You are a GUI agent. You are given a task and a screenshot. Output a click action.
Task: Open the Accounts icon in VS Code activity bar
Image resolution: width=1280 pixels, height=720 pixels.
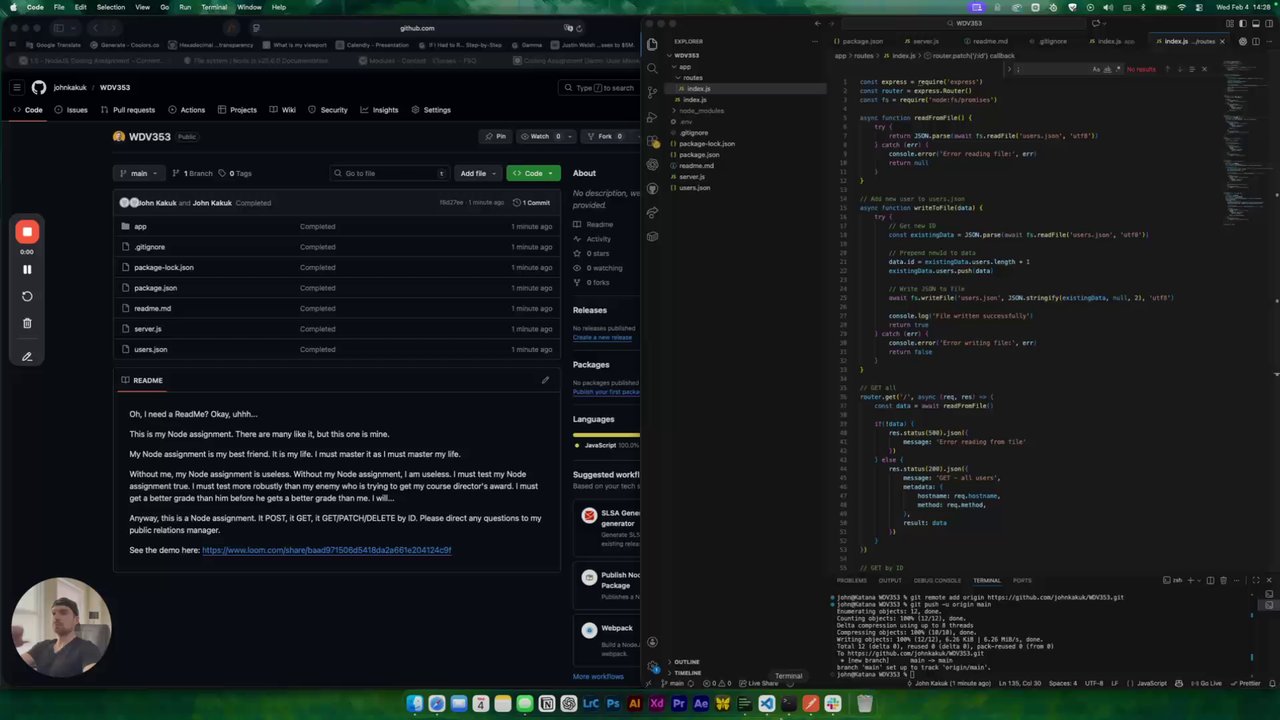pos(652,642)
